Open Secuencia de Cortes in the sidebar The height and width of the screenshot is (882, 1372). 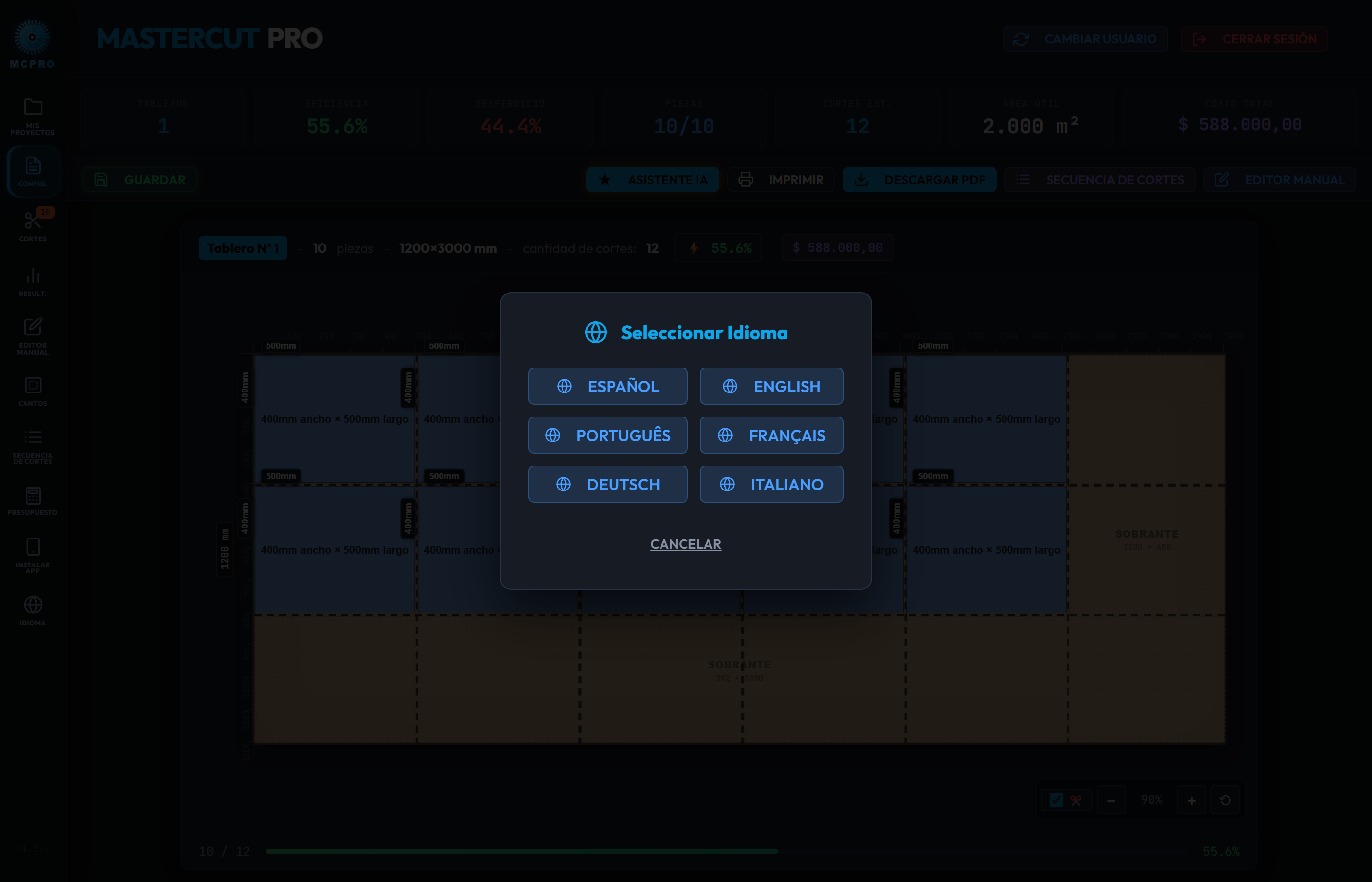point(33,446)
